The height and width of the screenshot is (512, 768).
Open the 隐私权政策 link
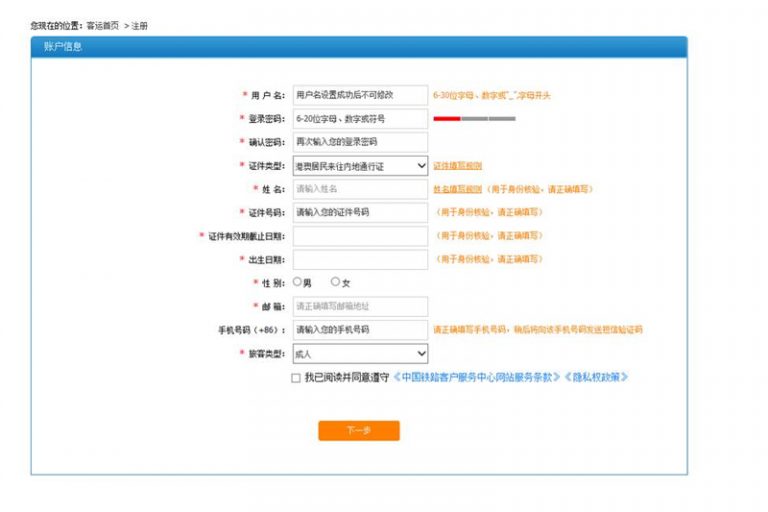[597, 378]
